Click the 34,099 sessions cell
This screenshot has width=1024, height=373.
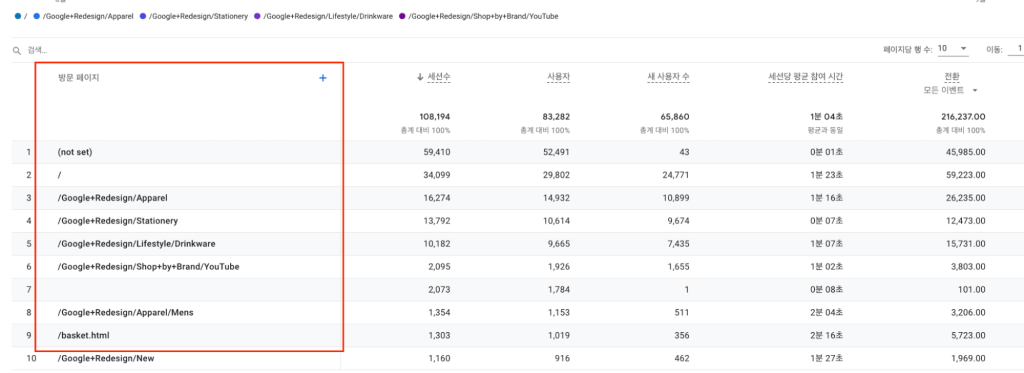click(437, 175)
